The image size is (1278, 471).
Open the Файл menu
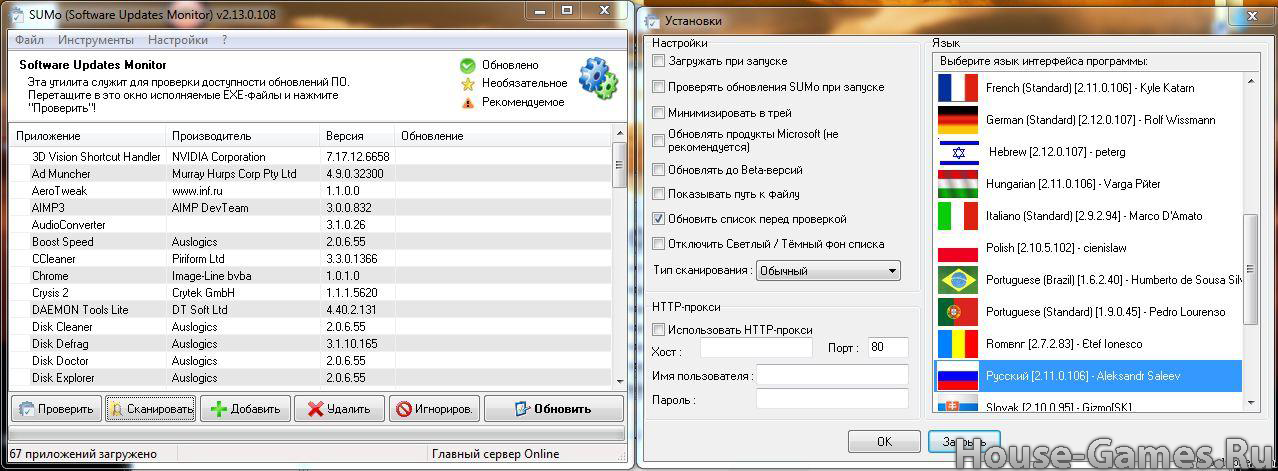29,40
